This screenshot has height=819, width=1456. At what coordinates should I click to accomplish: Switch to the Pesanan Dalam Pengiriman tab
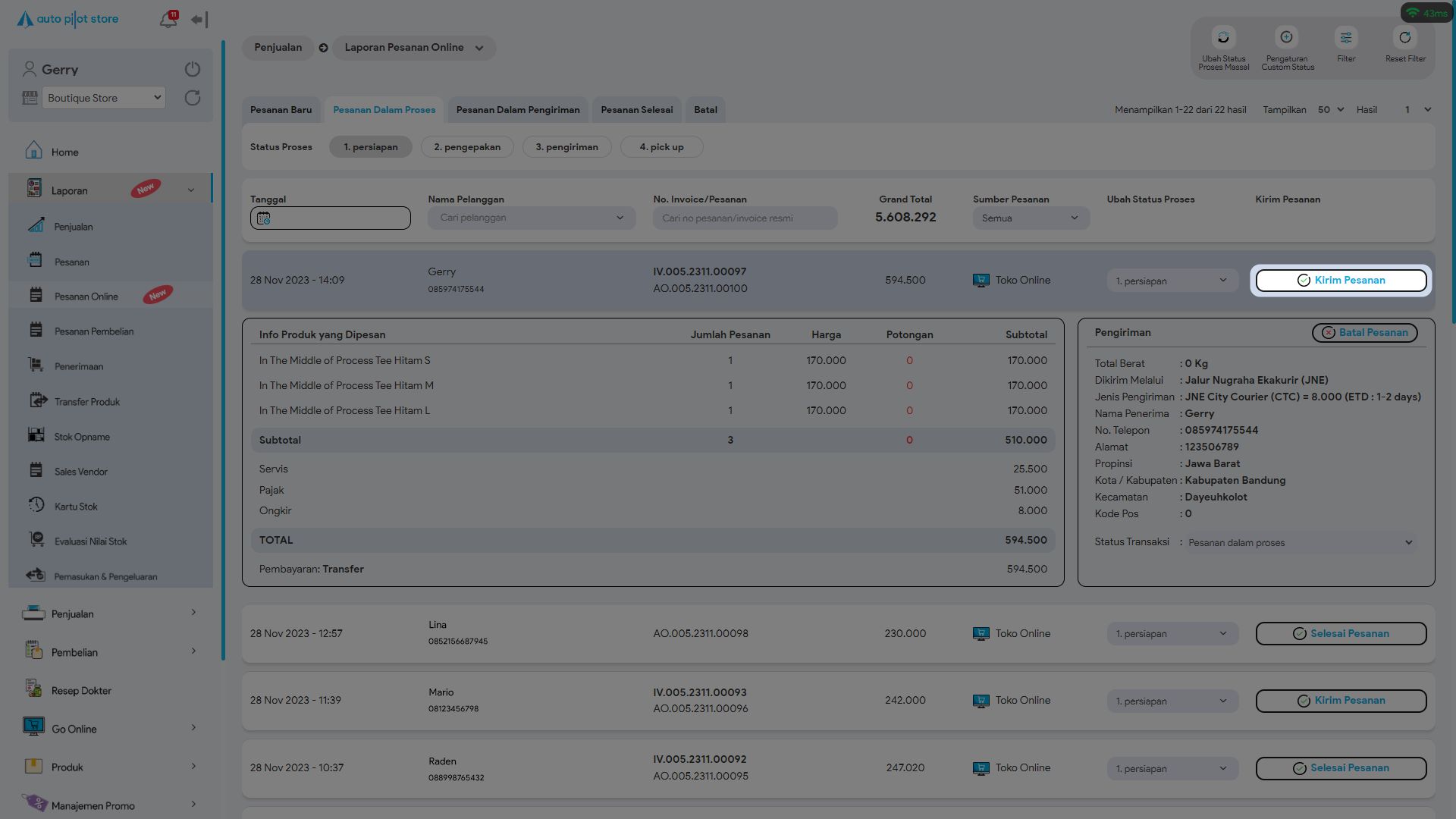click(x=518, y=110)
